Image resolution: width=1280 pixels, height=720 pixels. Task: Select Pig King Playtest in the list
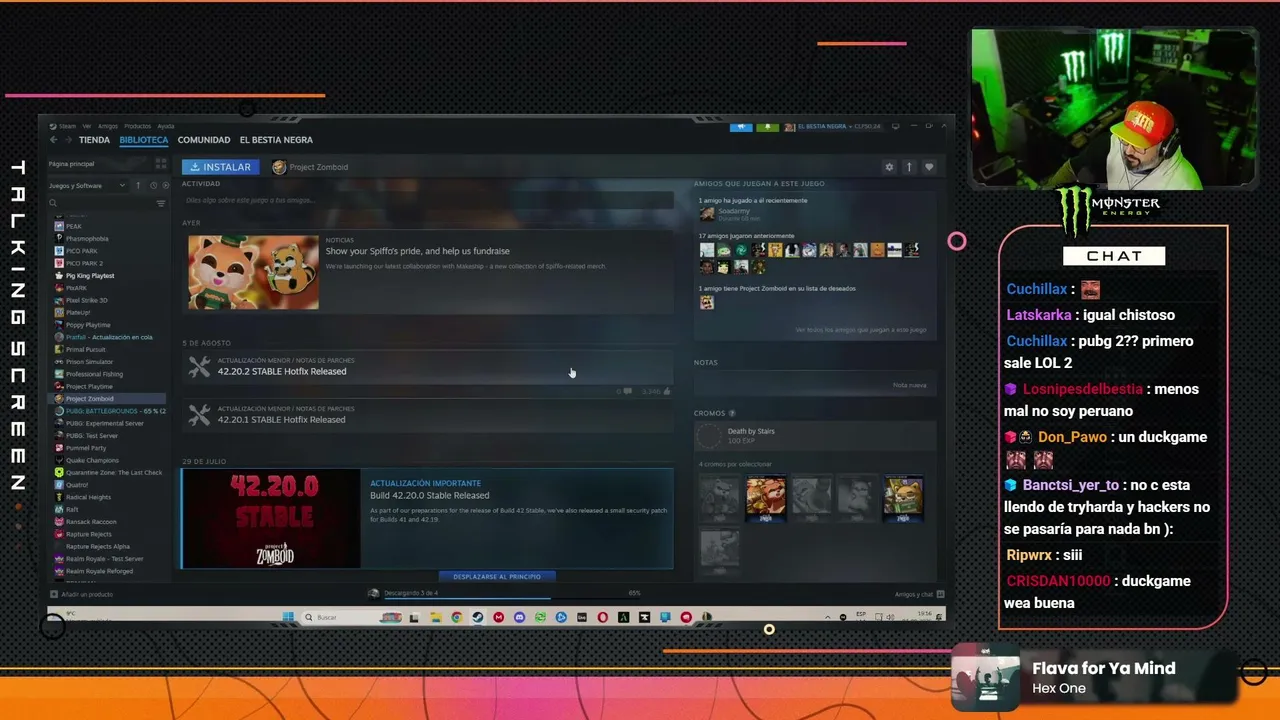coord(90,276)
